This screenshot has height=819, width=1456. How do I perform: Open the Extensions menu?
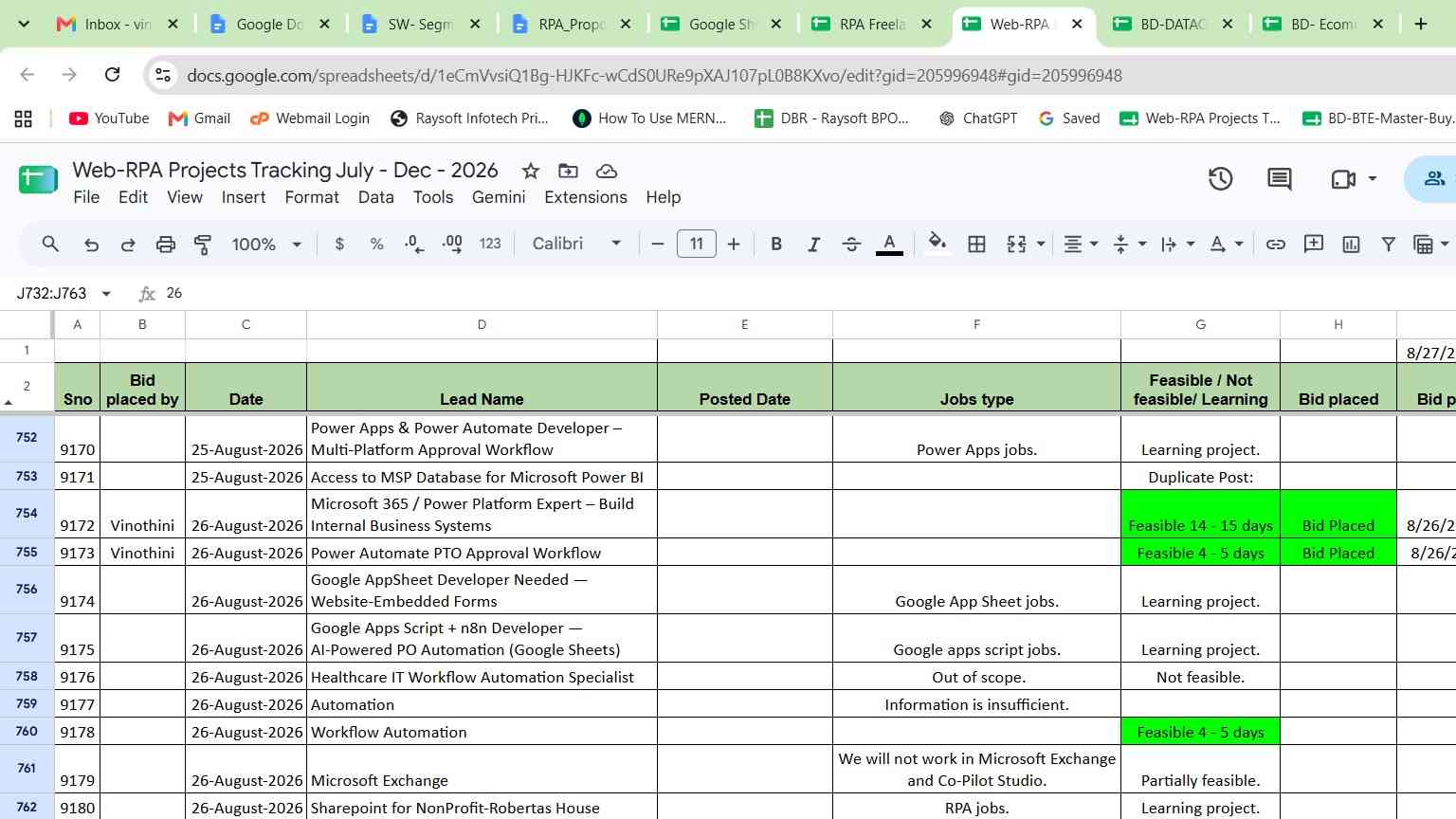tap(586, 197)
